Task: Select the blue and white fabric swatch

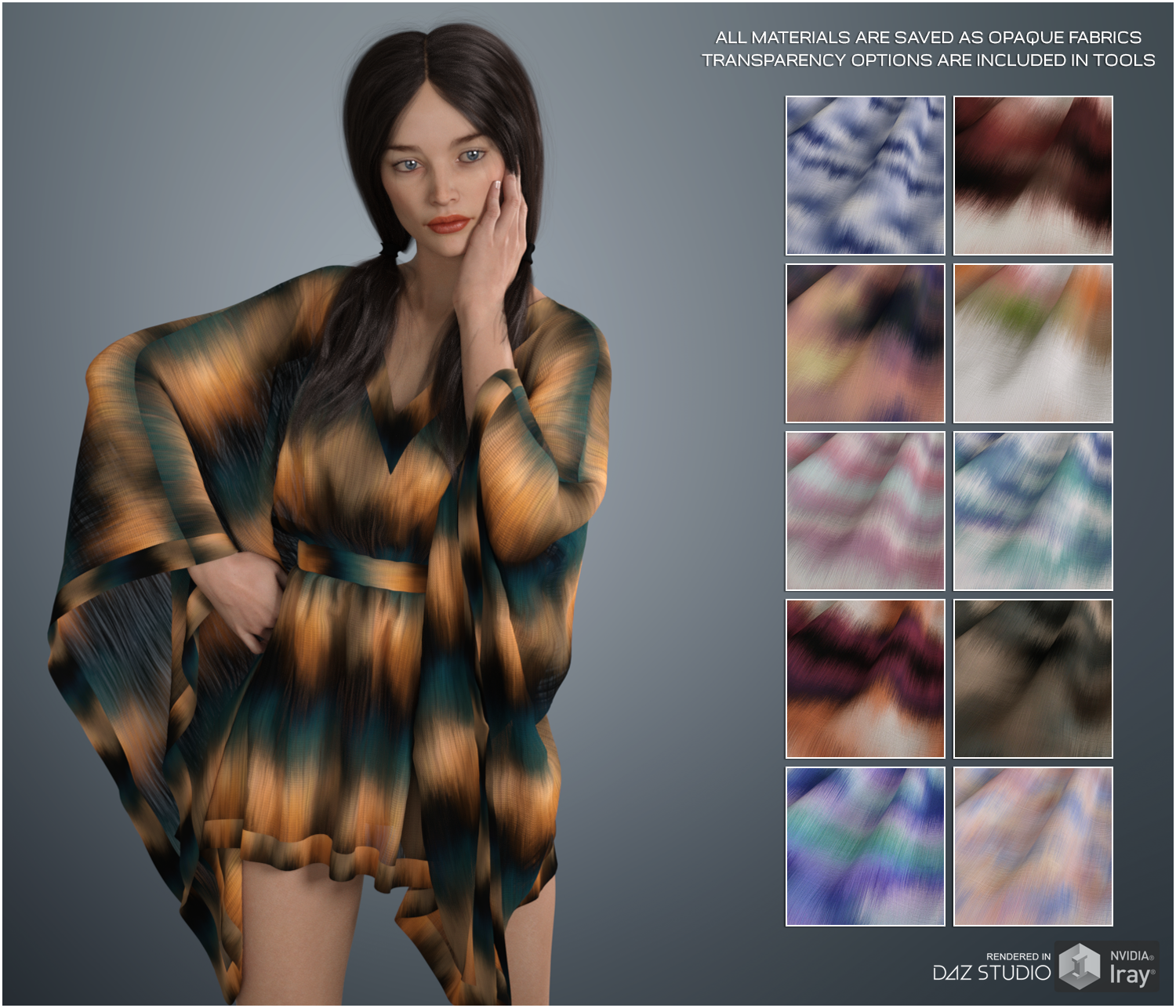Action: (x=865, y=176)
